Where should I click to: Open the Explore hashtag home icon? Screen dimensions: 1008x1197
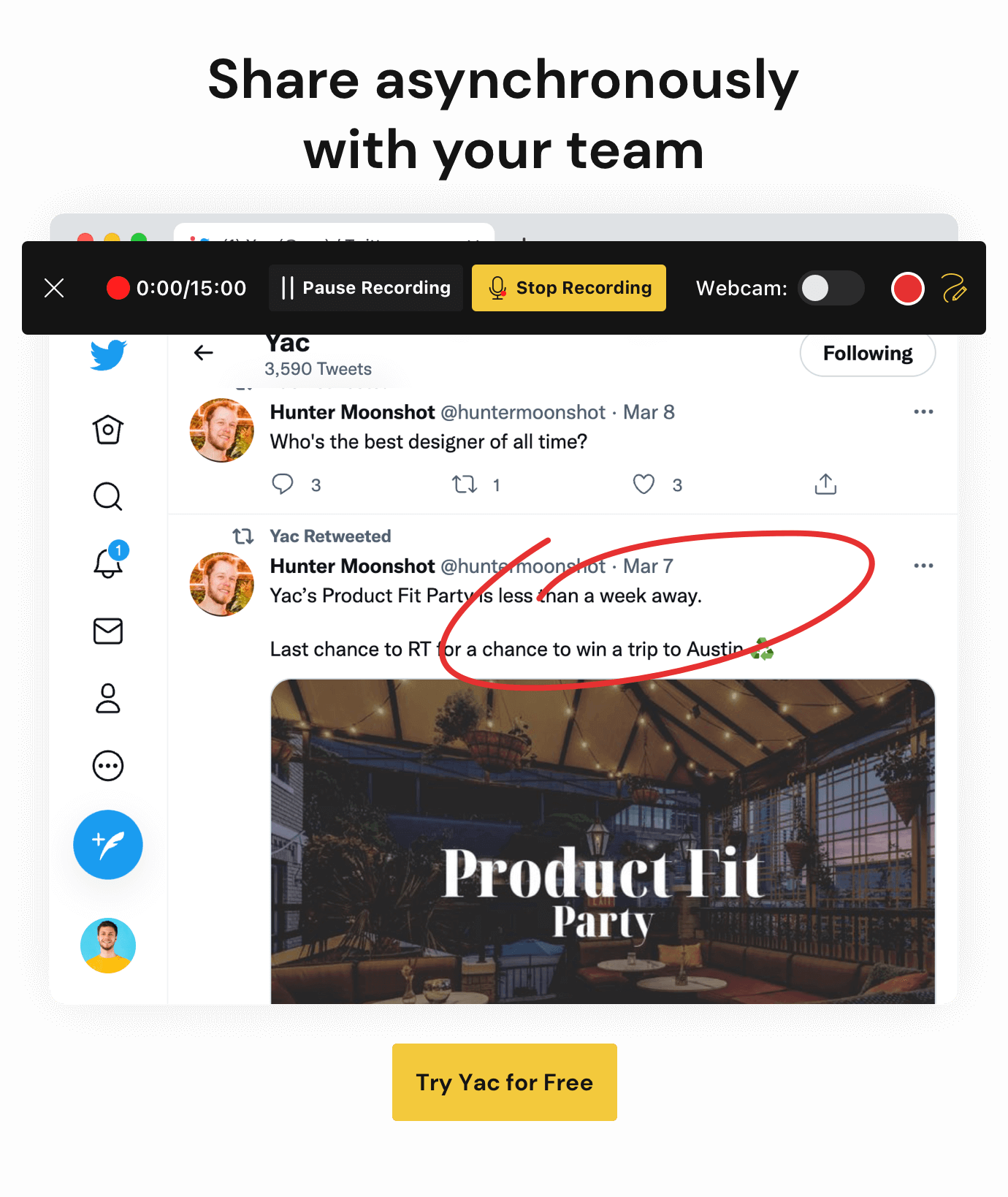(108, 430)
